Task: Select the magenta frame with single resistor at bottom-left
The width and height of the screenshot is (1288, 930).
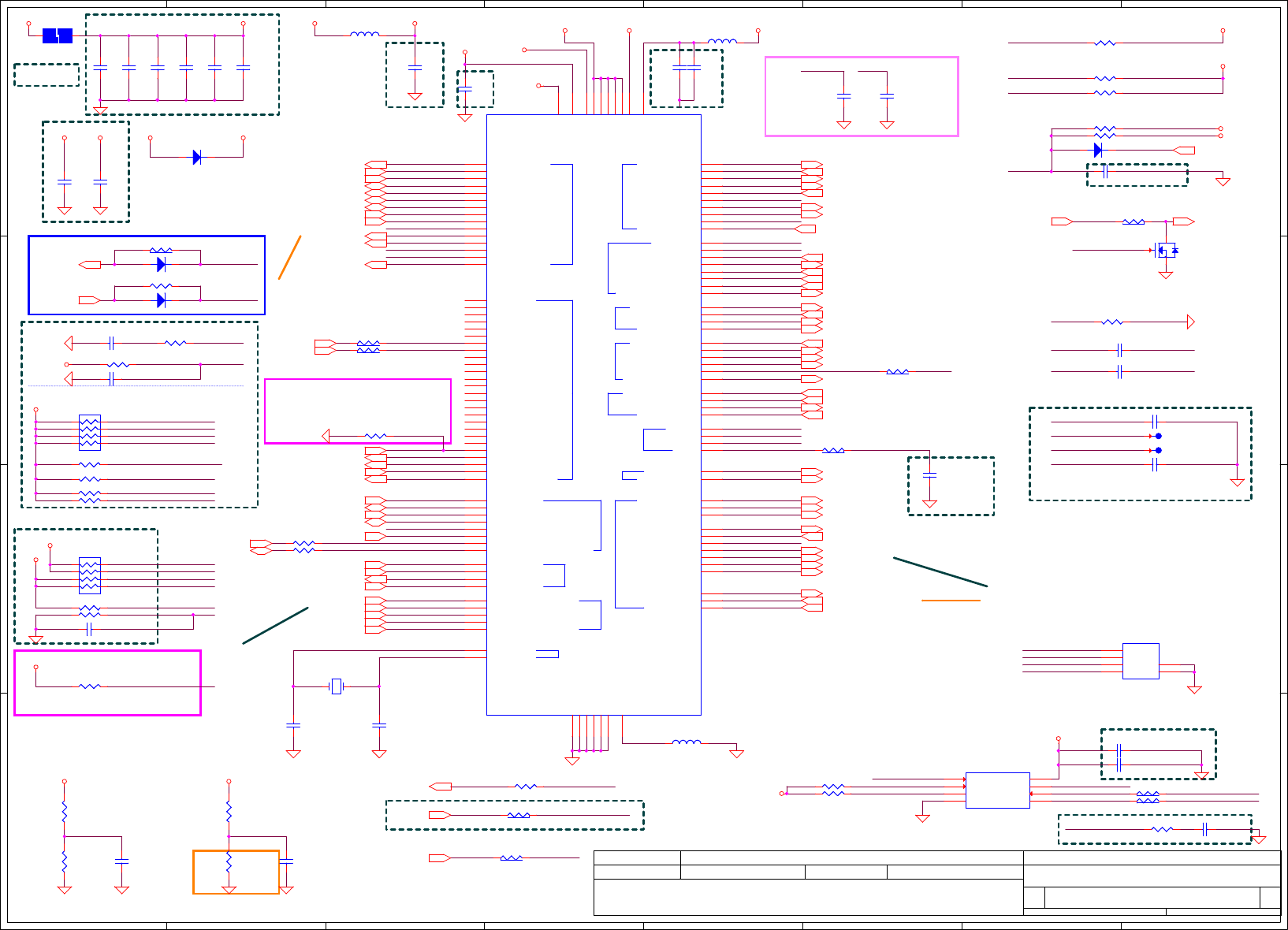Action: [108, 683]
